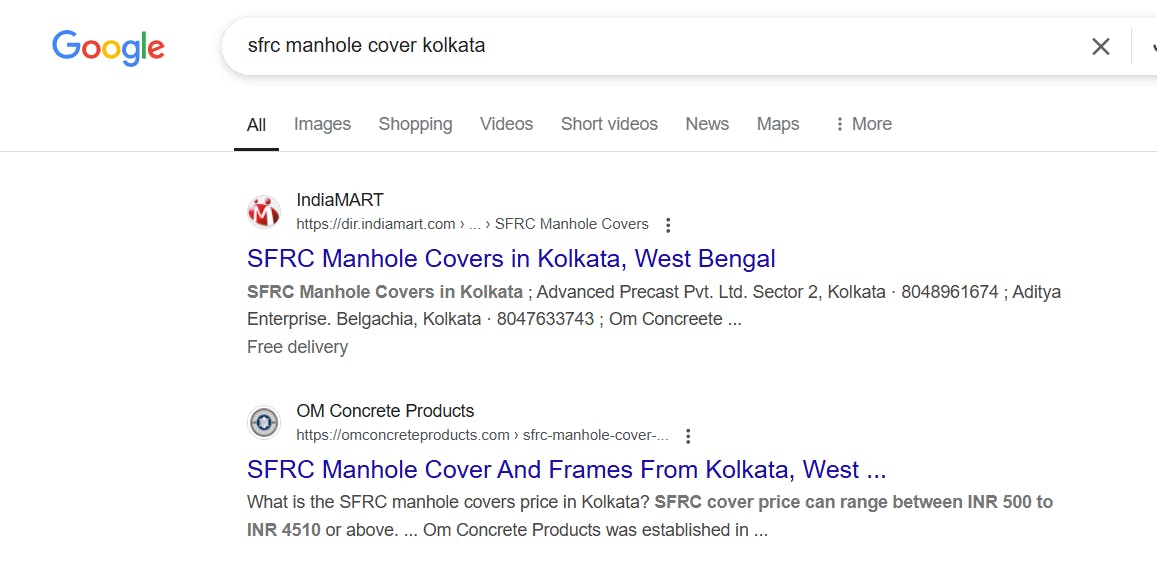The height and width of the screenshot is (570, 1157).
Task: Open the Videos tab
Action: [x=506, y=124]
